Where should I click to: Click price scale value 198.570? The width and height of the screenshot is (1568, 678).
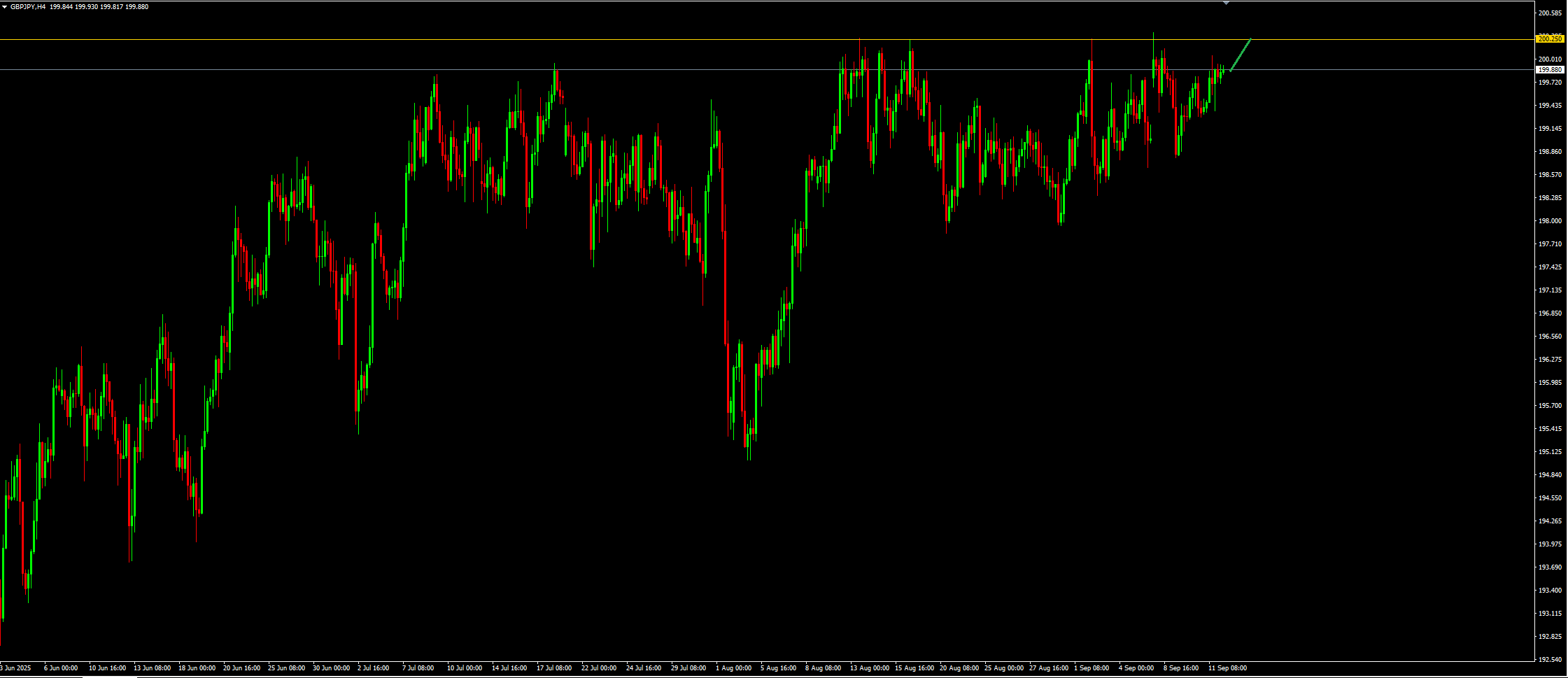coord(1550,175)
